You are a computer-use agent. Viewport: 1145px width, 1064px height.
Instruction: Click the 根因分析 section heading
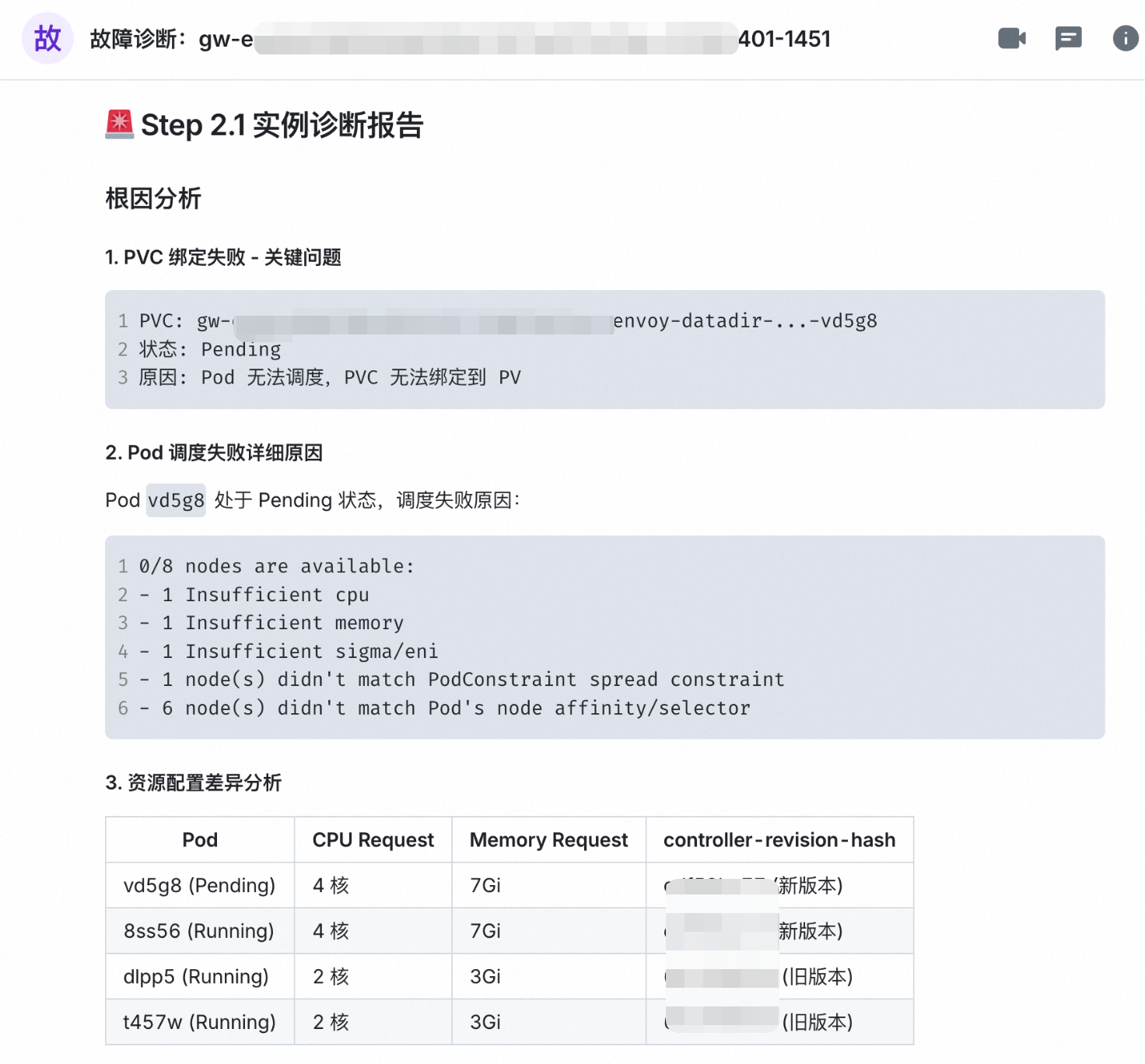click(153, 198)
